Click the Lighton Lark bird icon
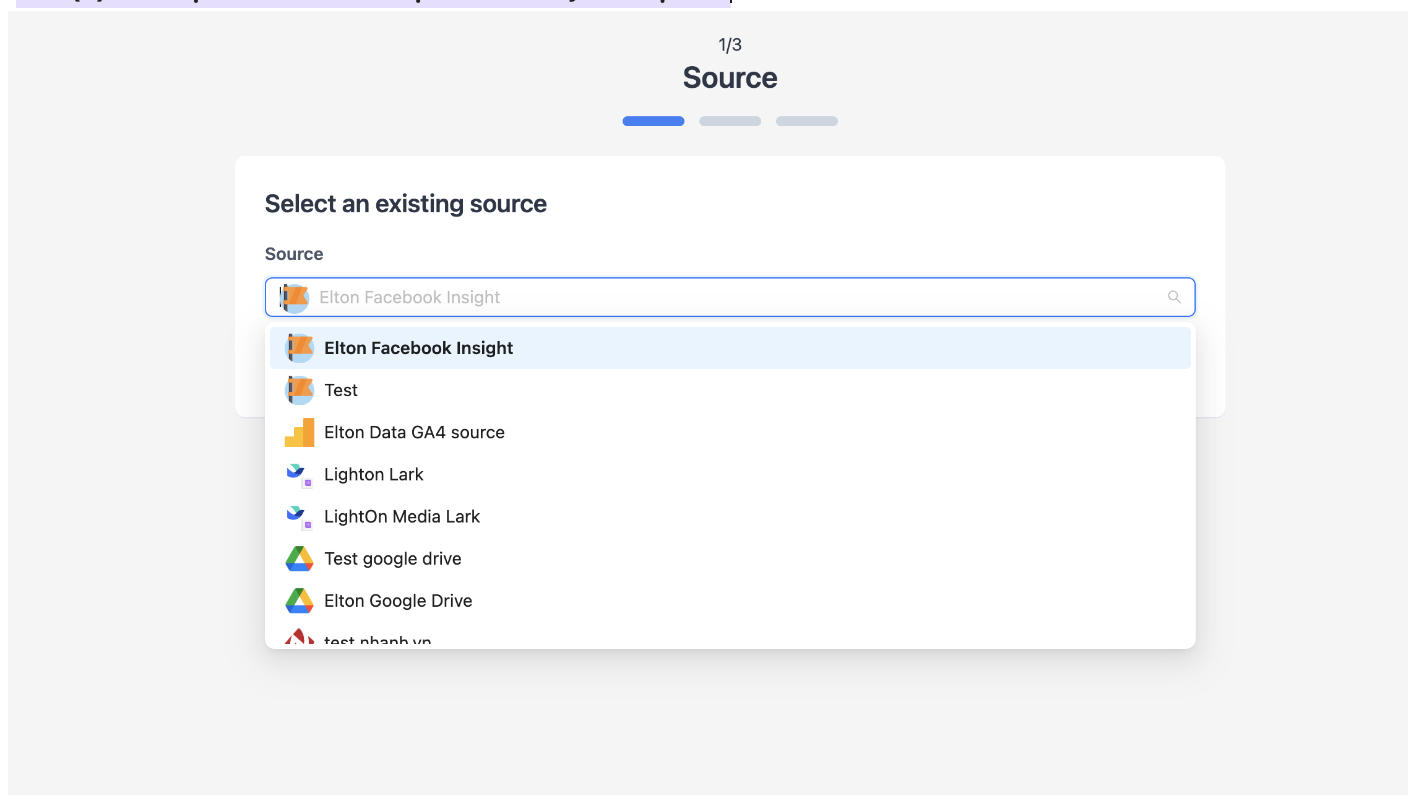This screenshot has height=802, width=1414. tap(299, 475)
